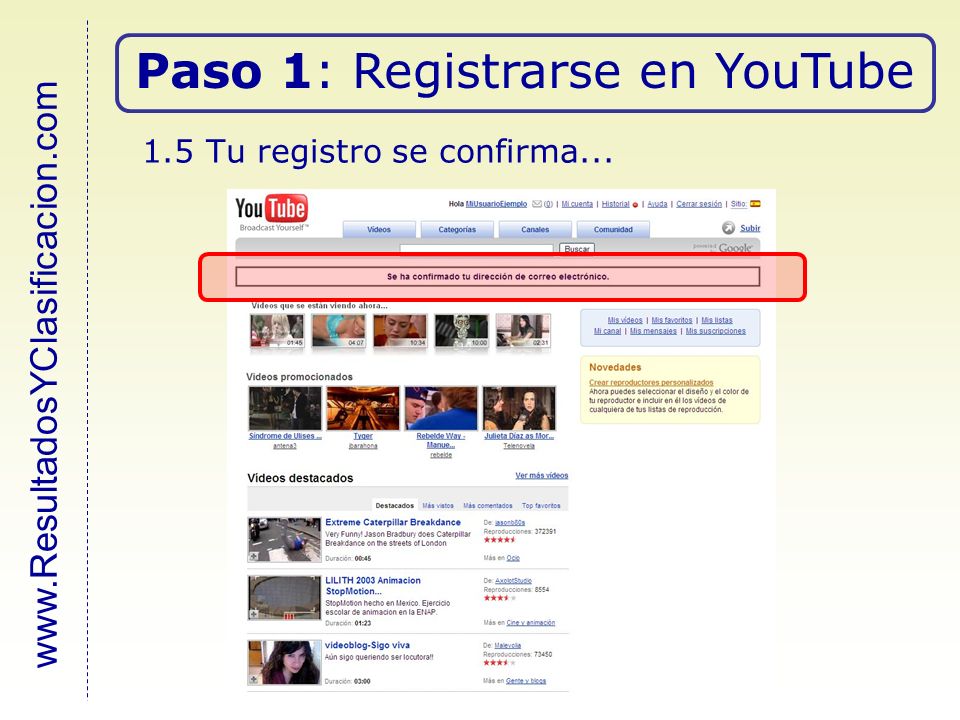Click the Cine y animación category link
The height and width of the screenshot is (720, 960).
(x=531, y=623)
